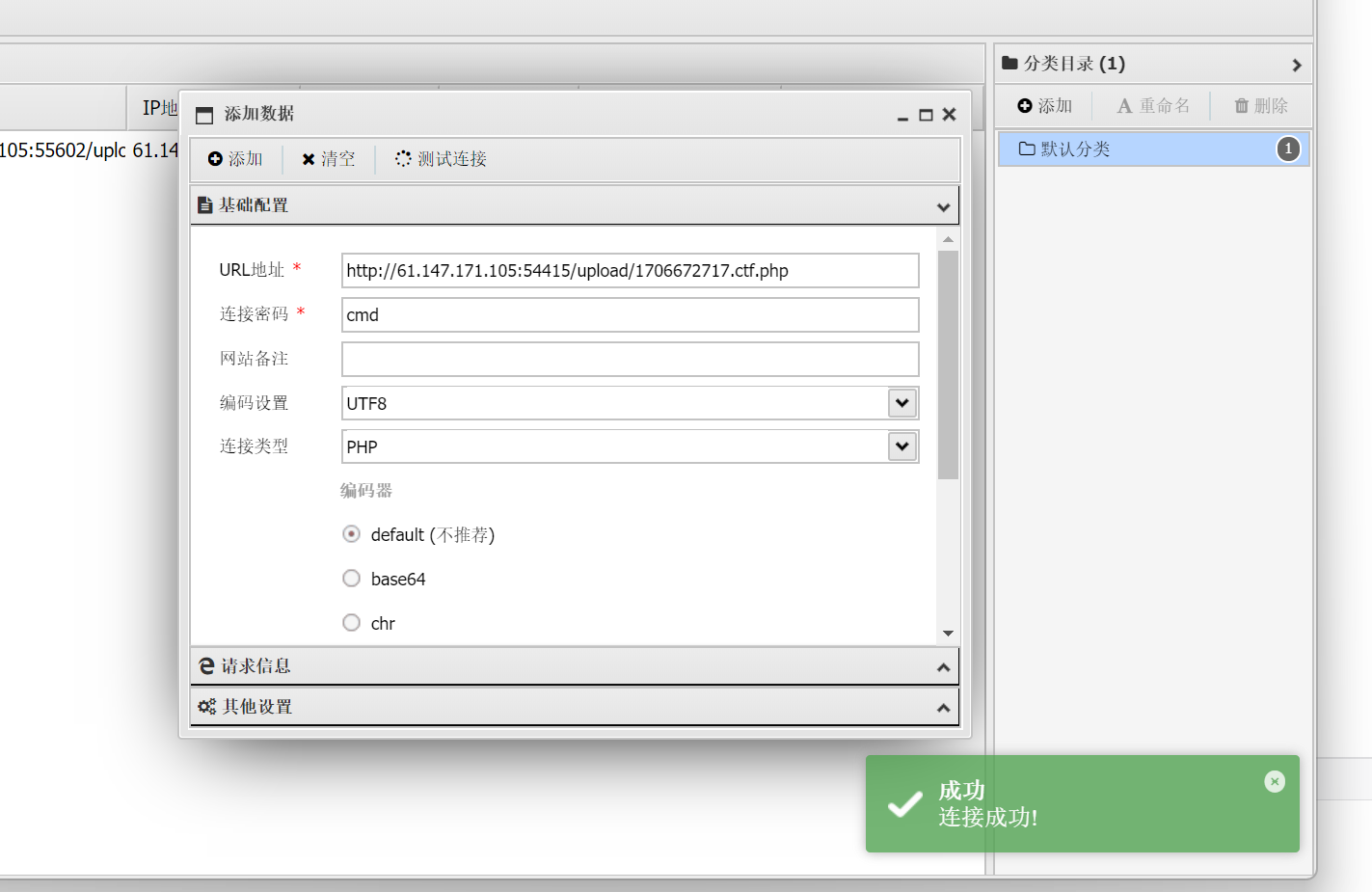The width and height of the screenshot is (1372, 892).
Task: Click the 测试连接 test connection button
Action: (x=441, y=159)
